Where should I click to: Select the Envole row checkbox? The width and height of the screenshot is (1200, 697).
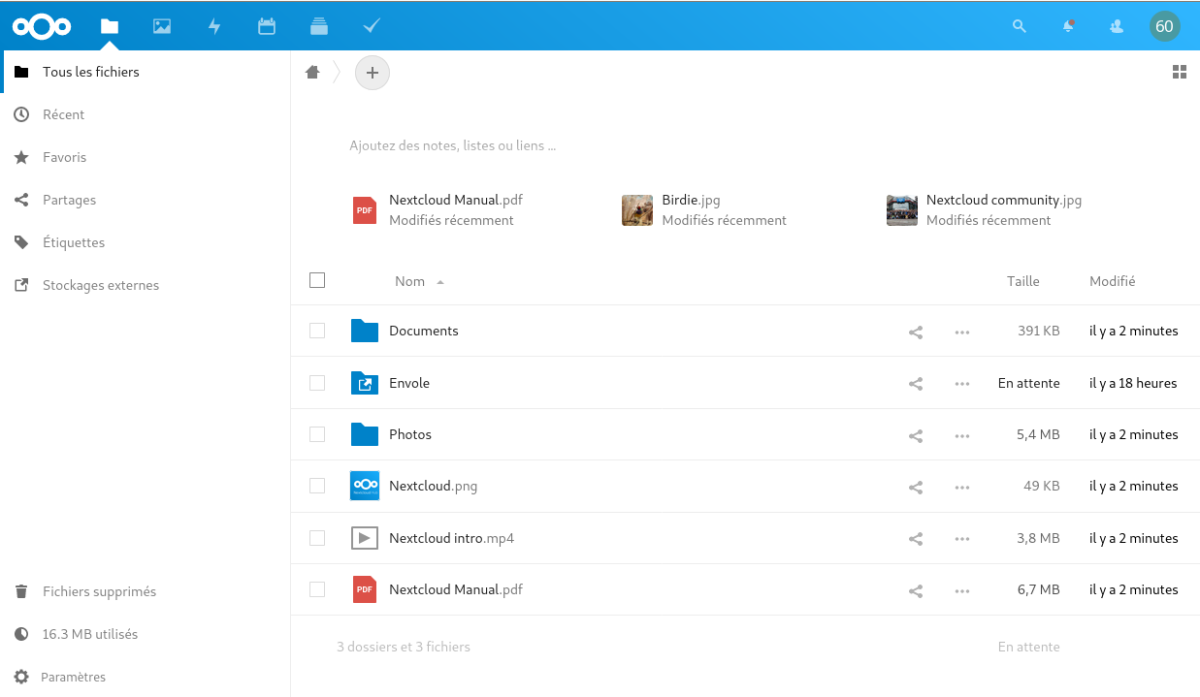[x=317, y=382]
